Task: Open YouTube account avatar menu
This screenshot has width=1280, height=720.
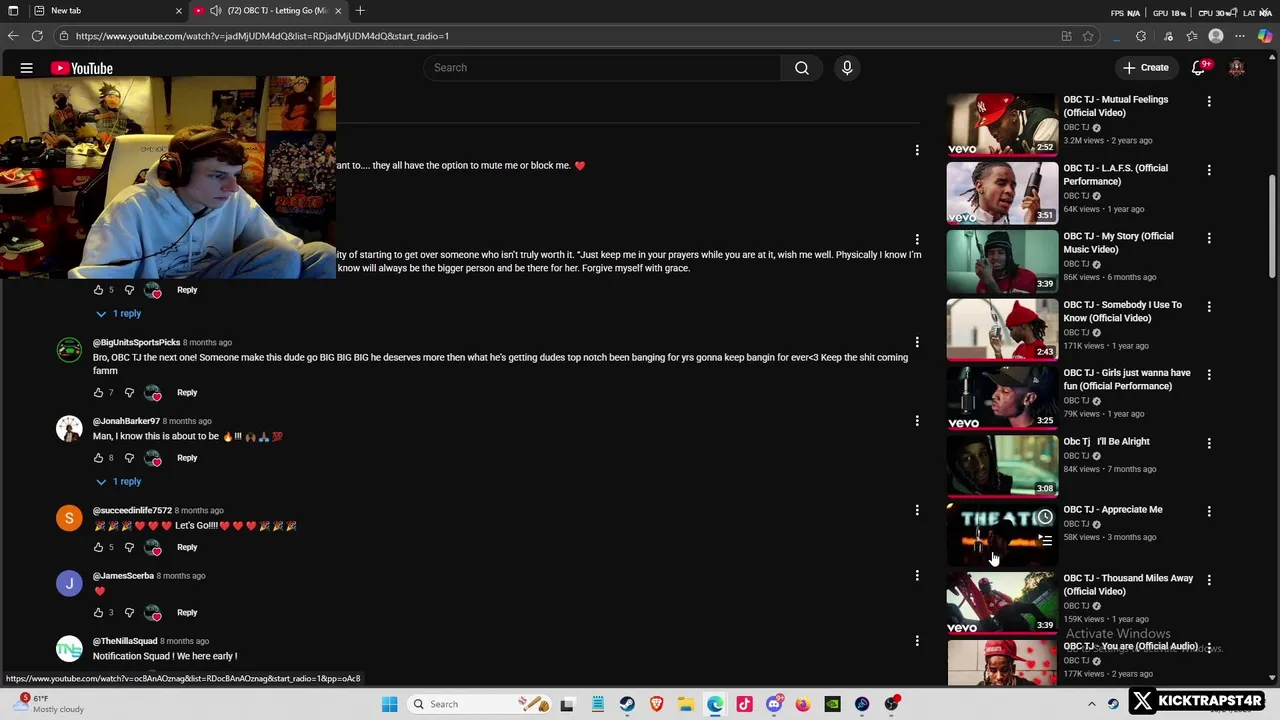Action: click(x=1237, y=68)
